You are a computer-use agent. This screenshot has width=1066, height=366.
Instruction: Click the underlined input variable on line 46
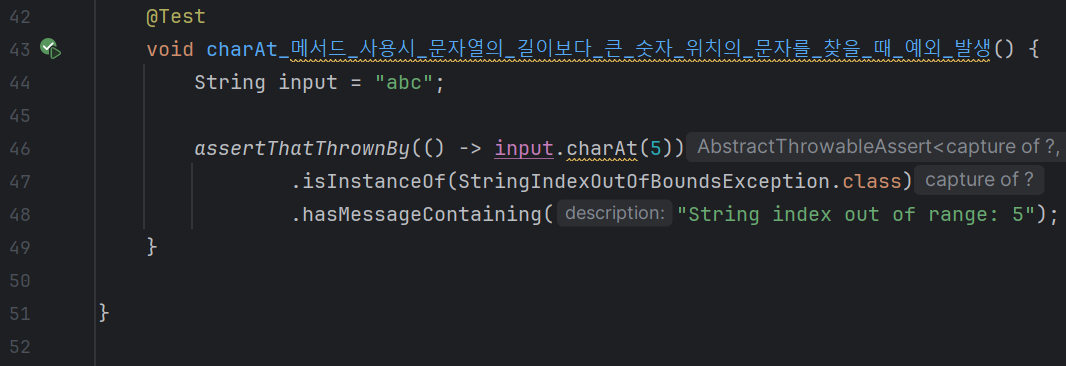(x=523, y=148)
